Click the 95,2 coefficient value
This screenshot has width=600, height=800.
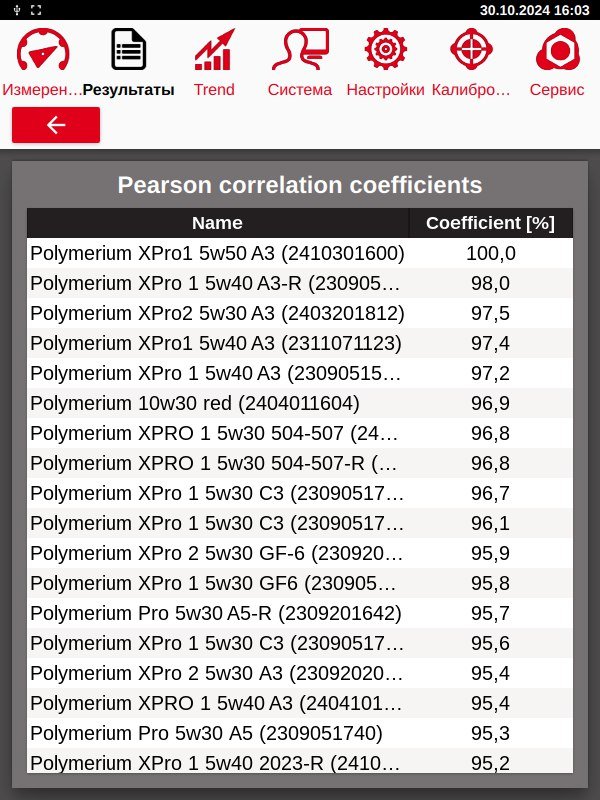[x=491, y=763]
